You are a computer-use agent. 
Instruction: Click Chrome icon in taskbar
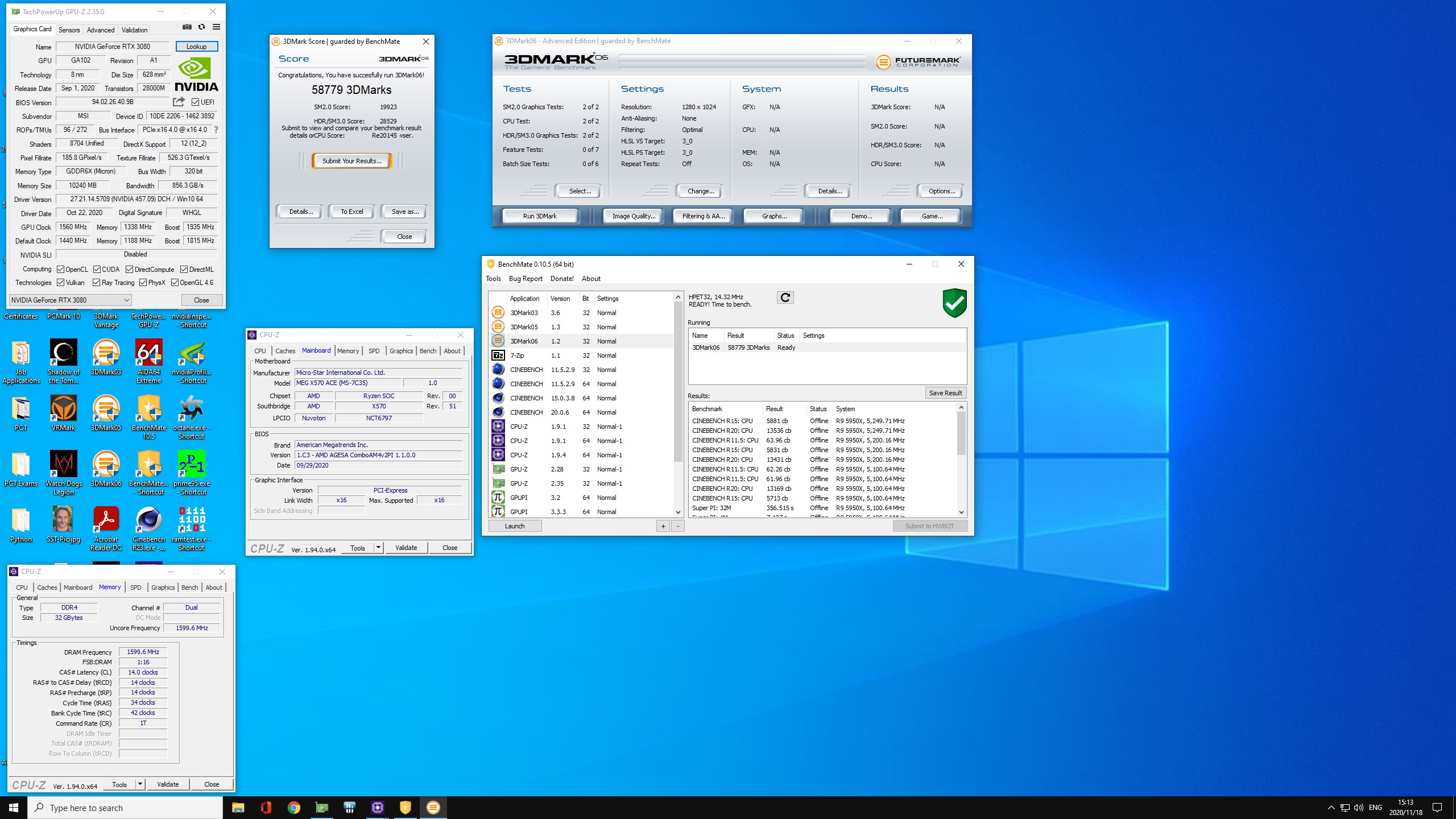[293, 808]
